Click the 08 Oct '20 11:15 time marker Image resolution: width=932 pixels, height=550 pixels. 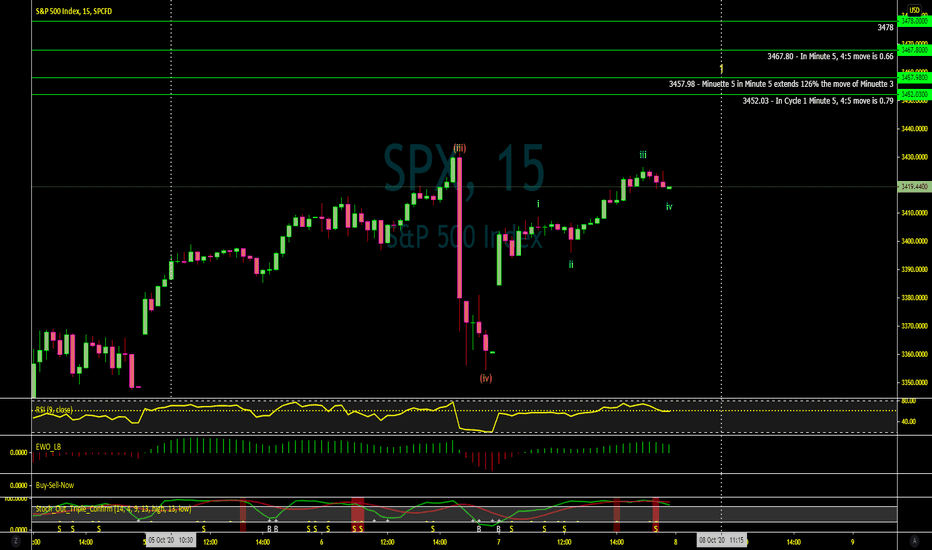[722, 540]
